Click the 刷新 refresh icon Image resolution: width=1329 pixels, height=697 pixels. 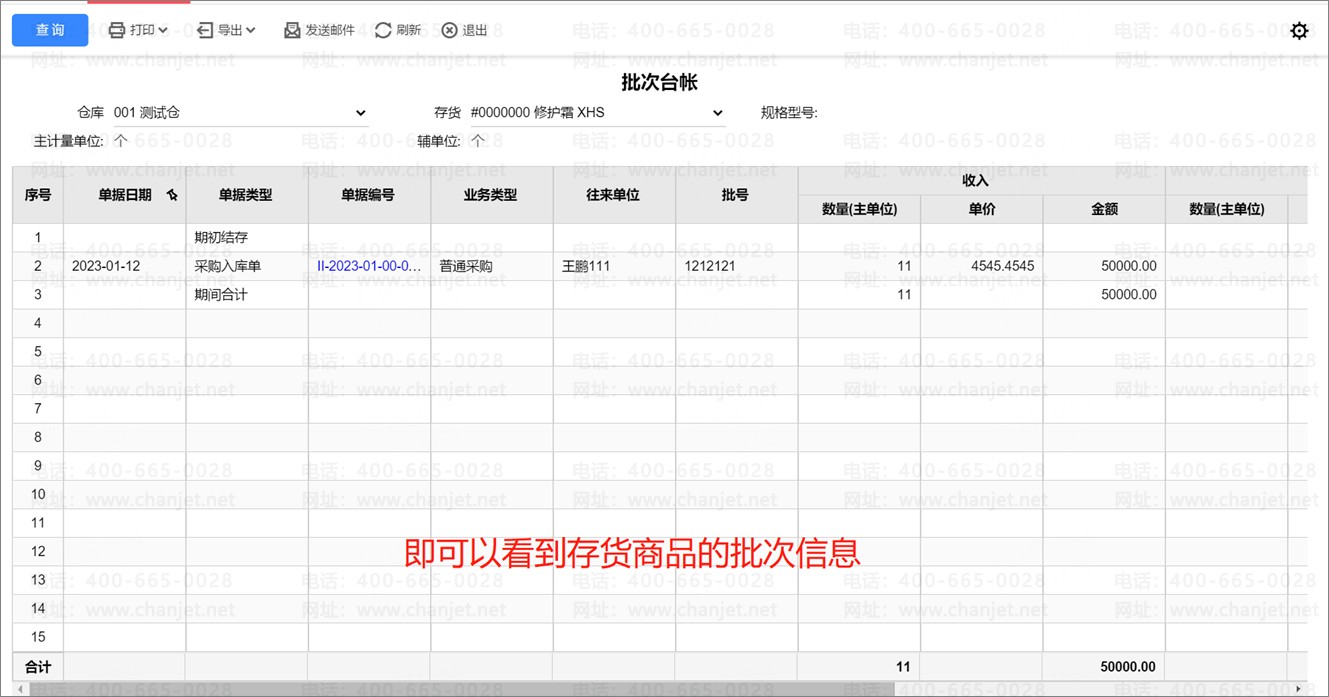coord(383,30)
